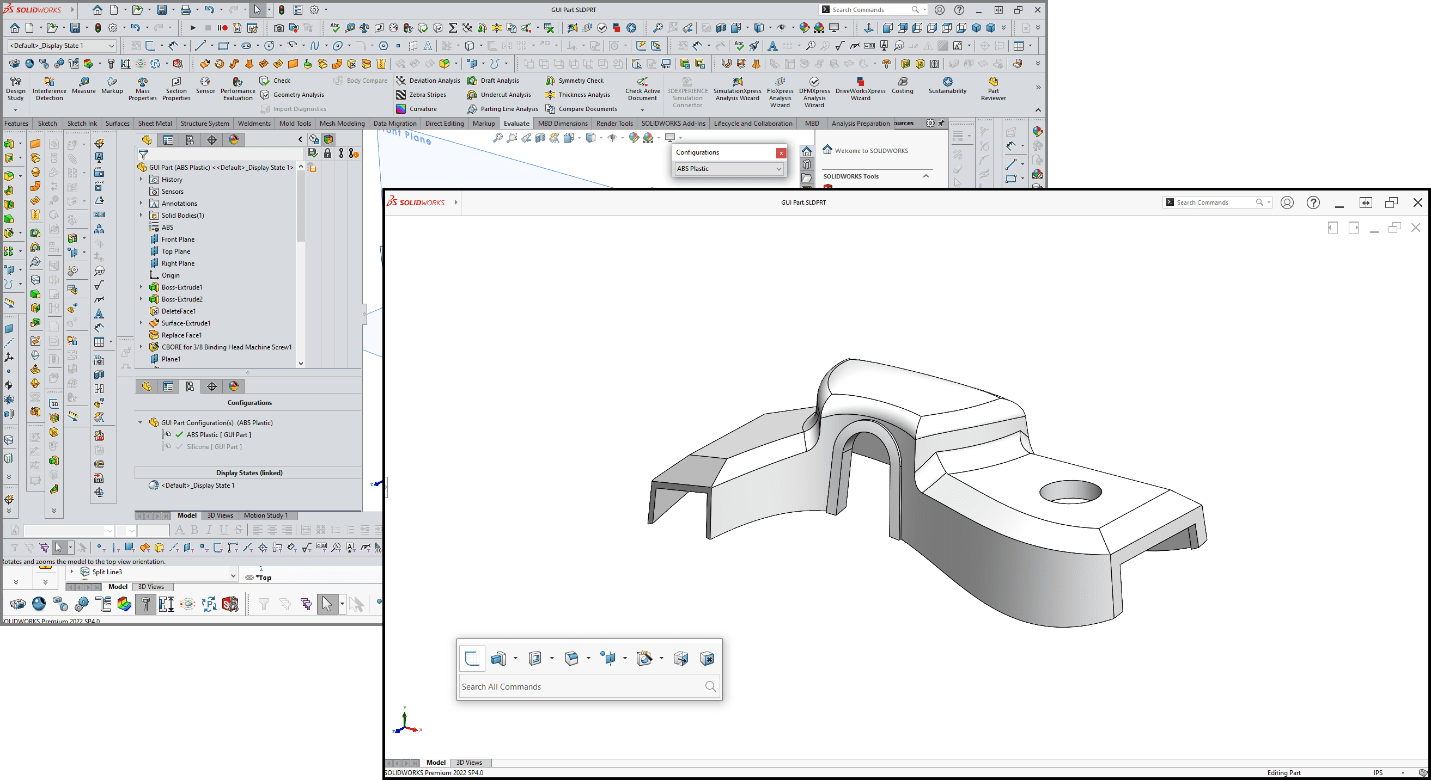Screen dimensions: 1431x780
Task: Select the DeleteFace1 feature
Action: click(x=178, y=311)
